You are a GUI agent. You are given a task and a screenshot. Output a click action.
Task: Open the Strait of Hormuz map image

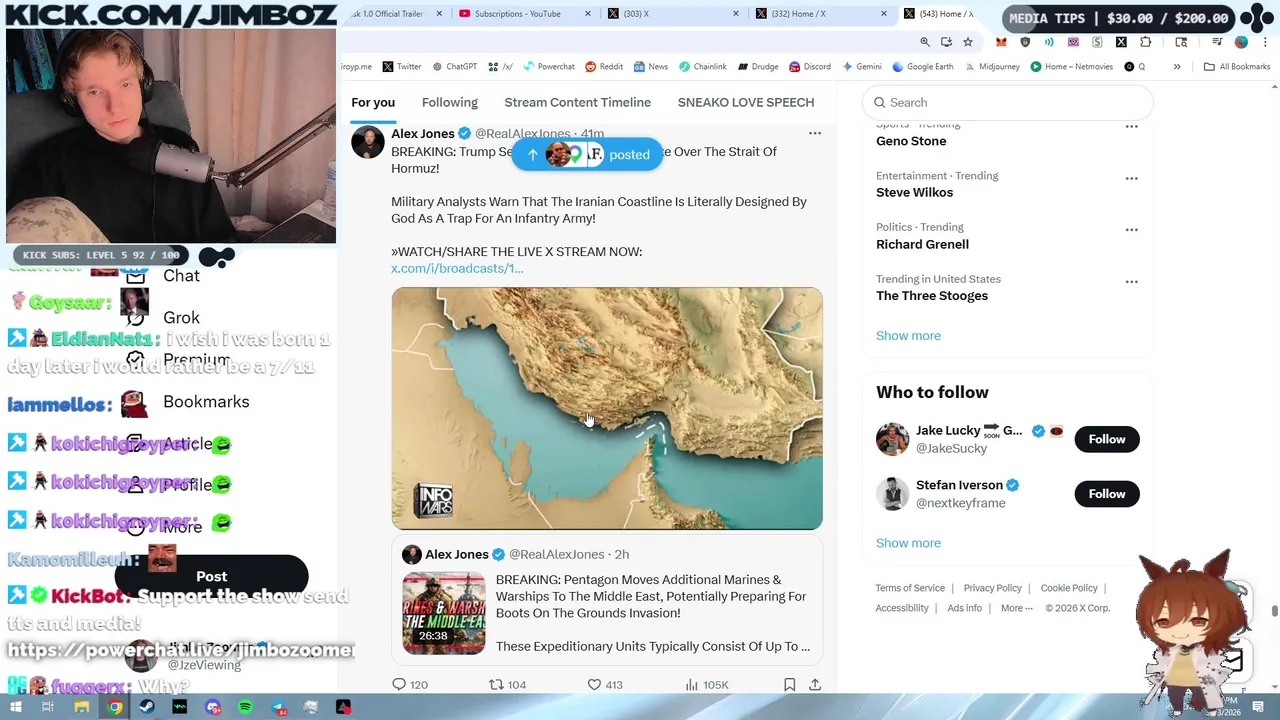pos(607,408)
